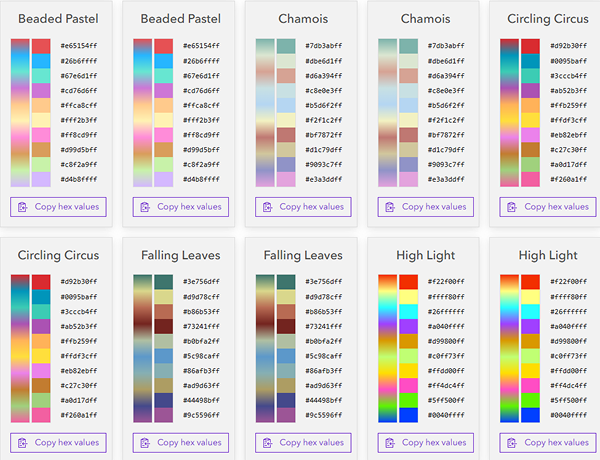600x460 pixels.
Task: Click the first Beaded Pastel card title
Action: pos(58,19)
